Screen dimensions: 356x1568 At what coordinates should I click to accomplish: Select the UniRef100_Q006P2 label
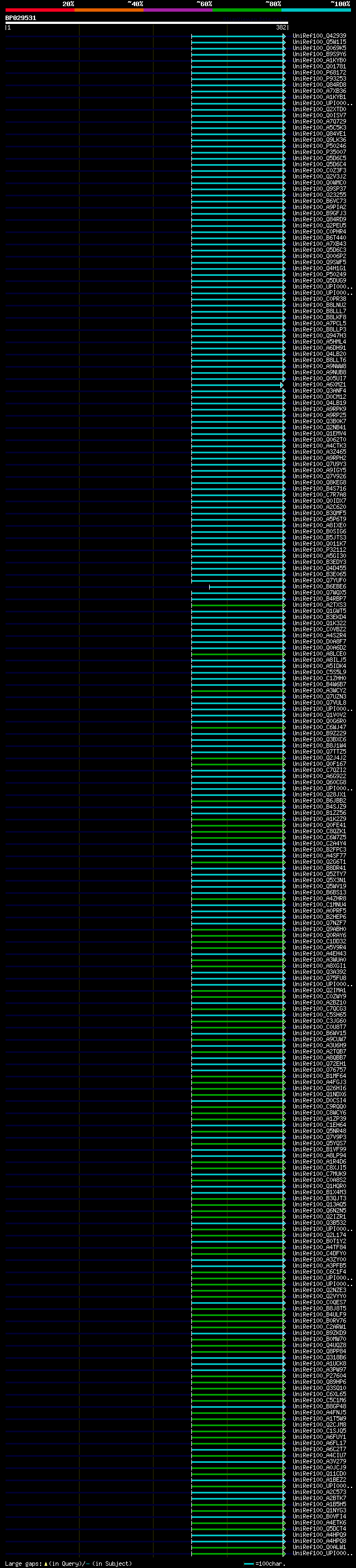point(319,256)
